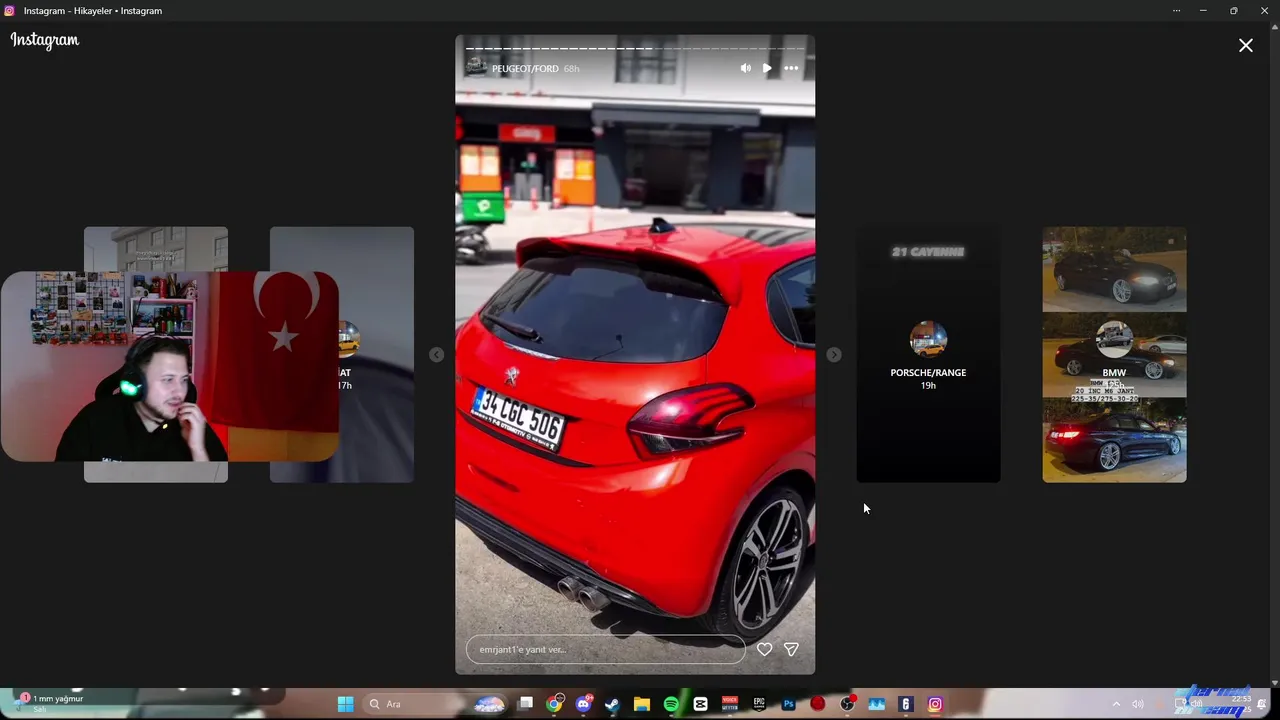The width and height of the screenshot is (1280, 720).
Task: Click the Instagram logo at top left
Action: pos(45,40)
